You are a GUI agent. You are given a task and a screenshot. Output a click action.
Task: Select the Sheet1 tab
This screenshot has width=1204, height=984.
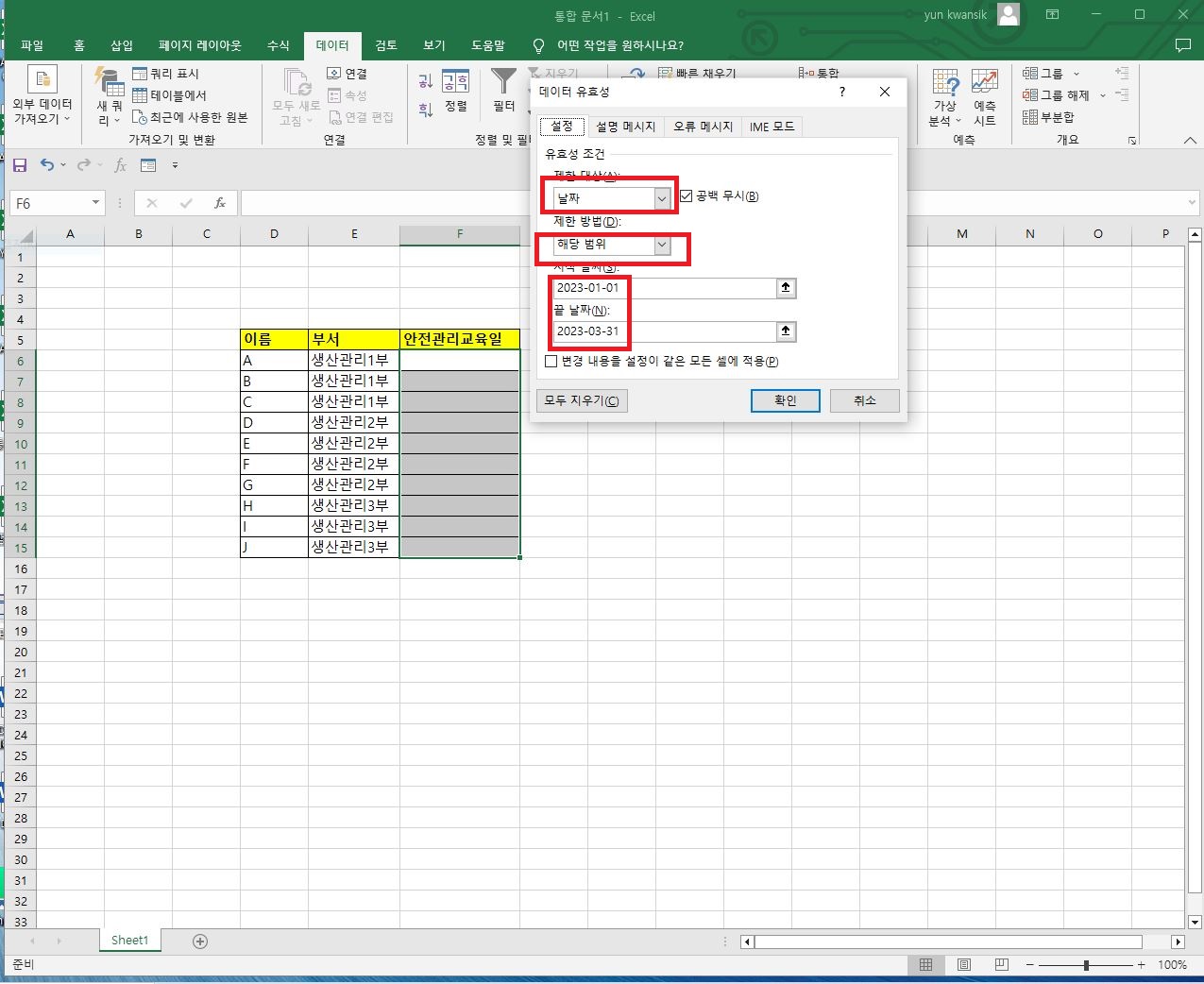(x=129, y=941)
